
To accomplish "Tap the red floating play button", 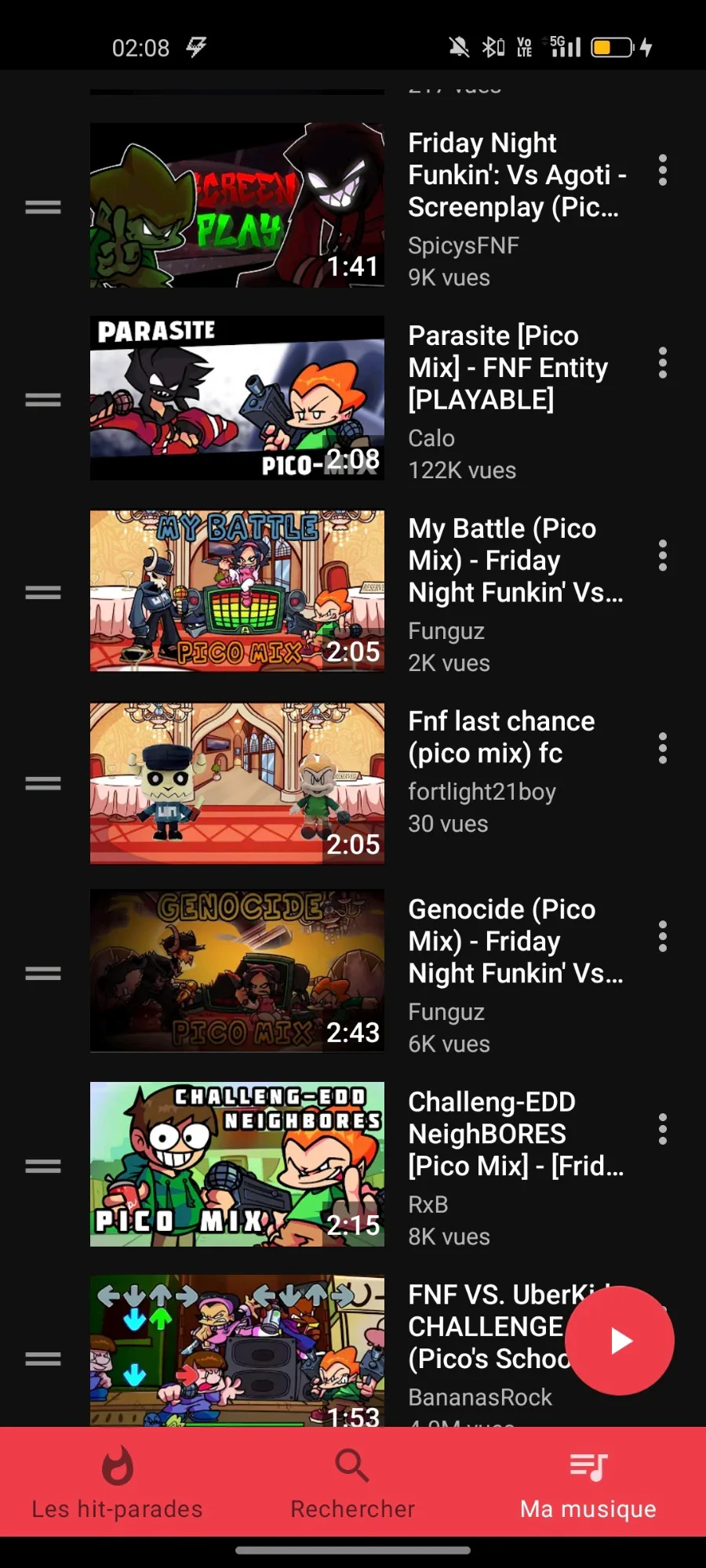I will 620,1341.
